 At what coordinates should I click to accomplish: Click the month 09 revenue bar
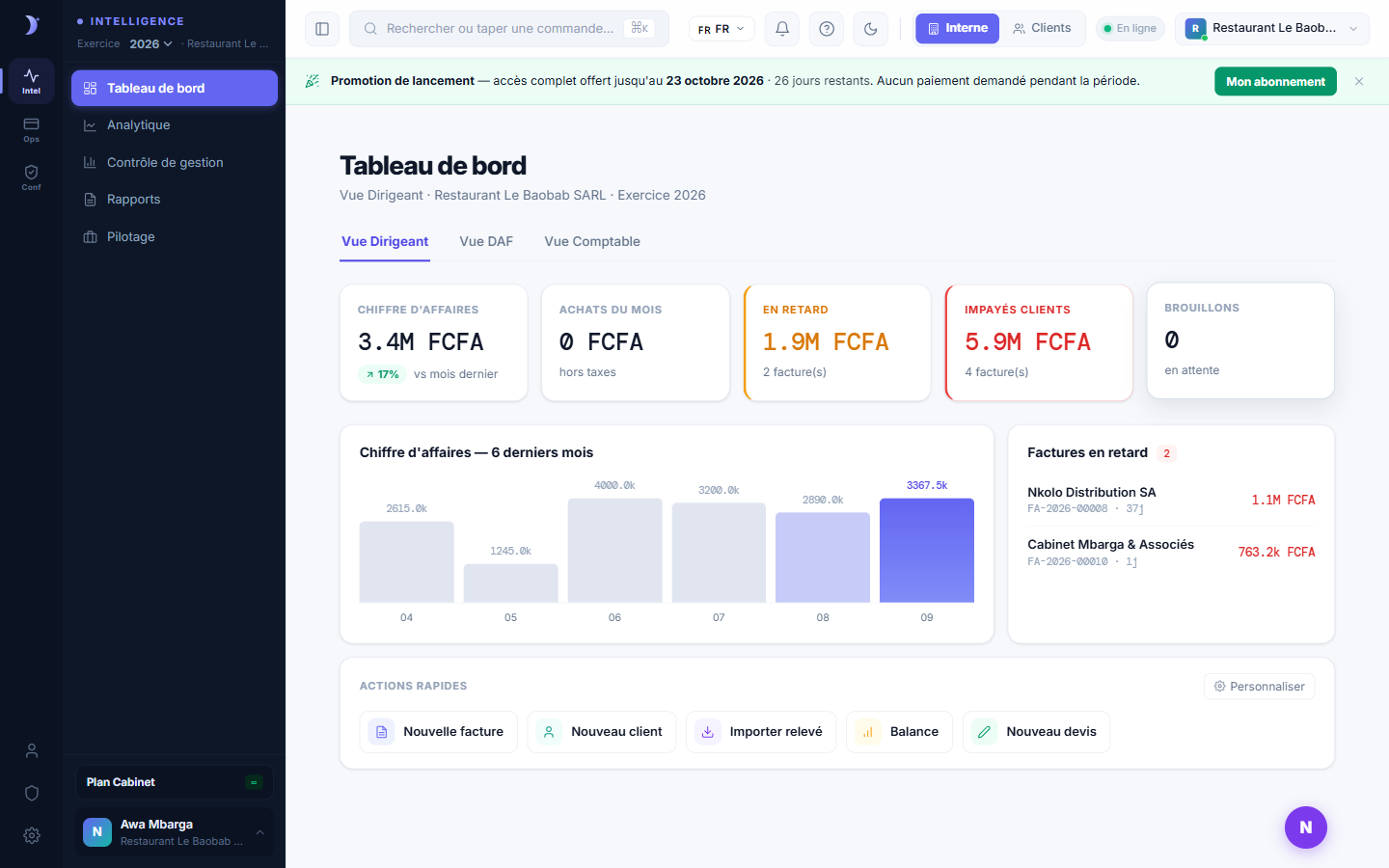tap(927, 551)
